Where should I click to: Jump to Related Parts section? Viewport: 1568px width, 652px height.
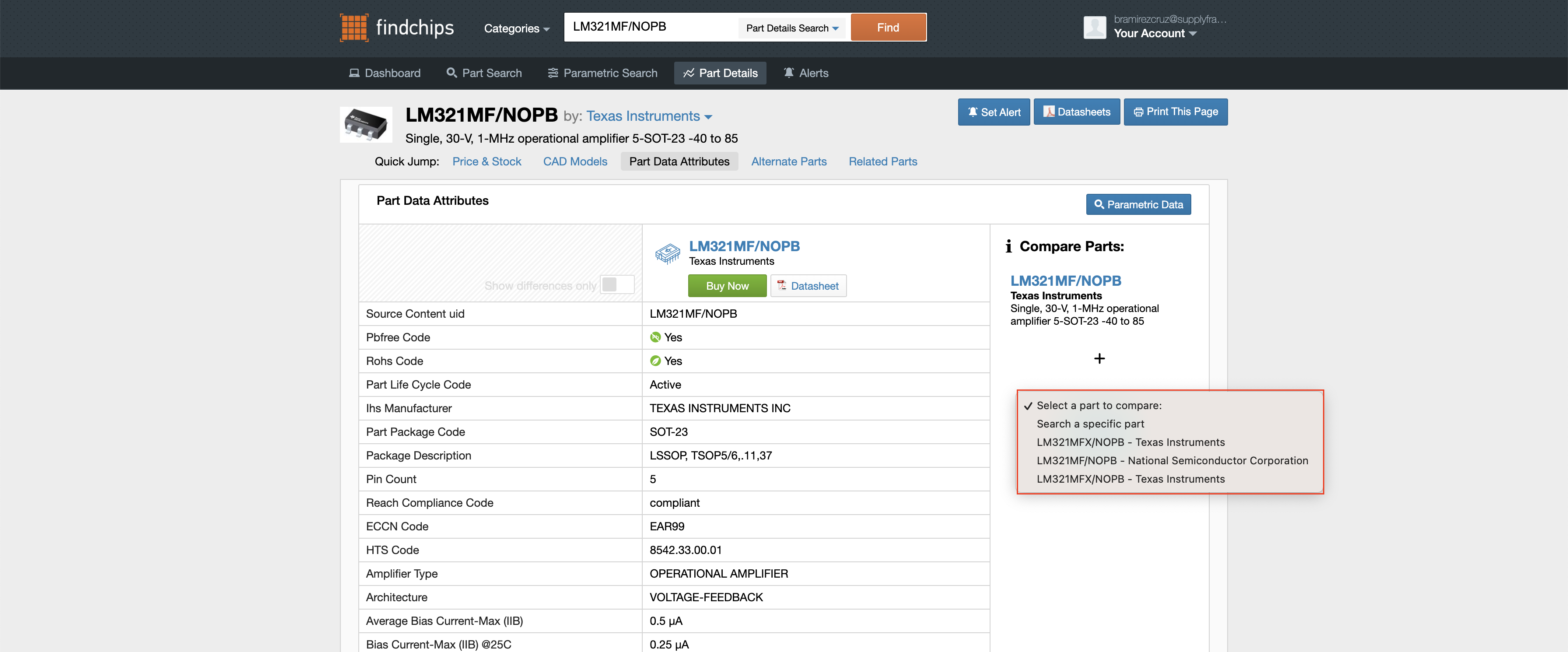coord(882,161)
